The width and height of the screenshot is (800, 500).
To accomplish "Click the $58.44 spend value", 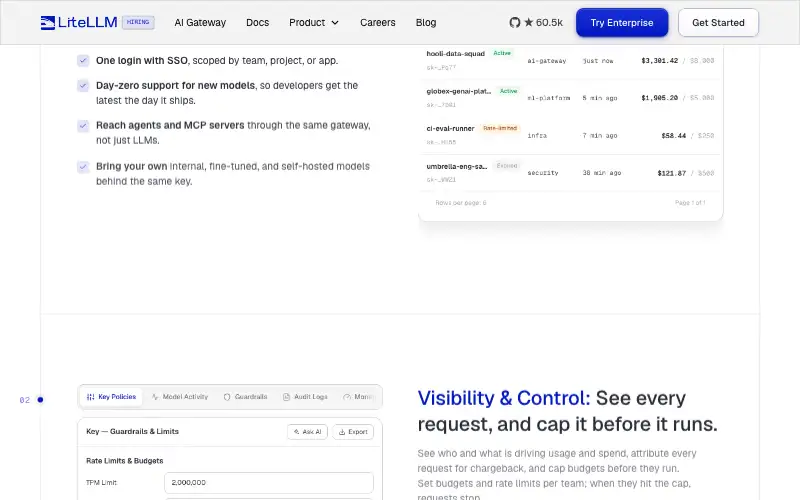I will pyautogui.click(x=673, y=136).
